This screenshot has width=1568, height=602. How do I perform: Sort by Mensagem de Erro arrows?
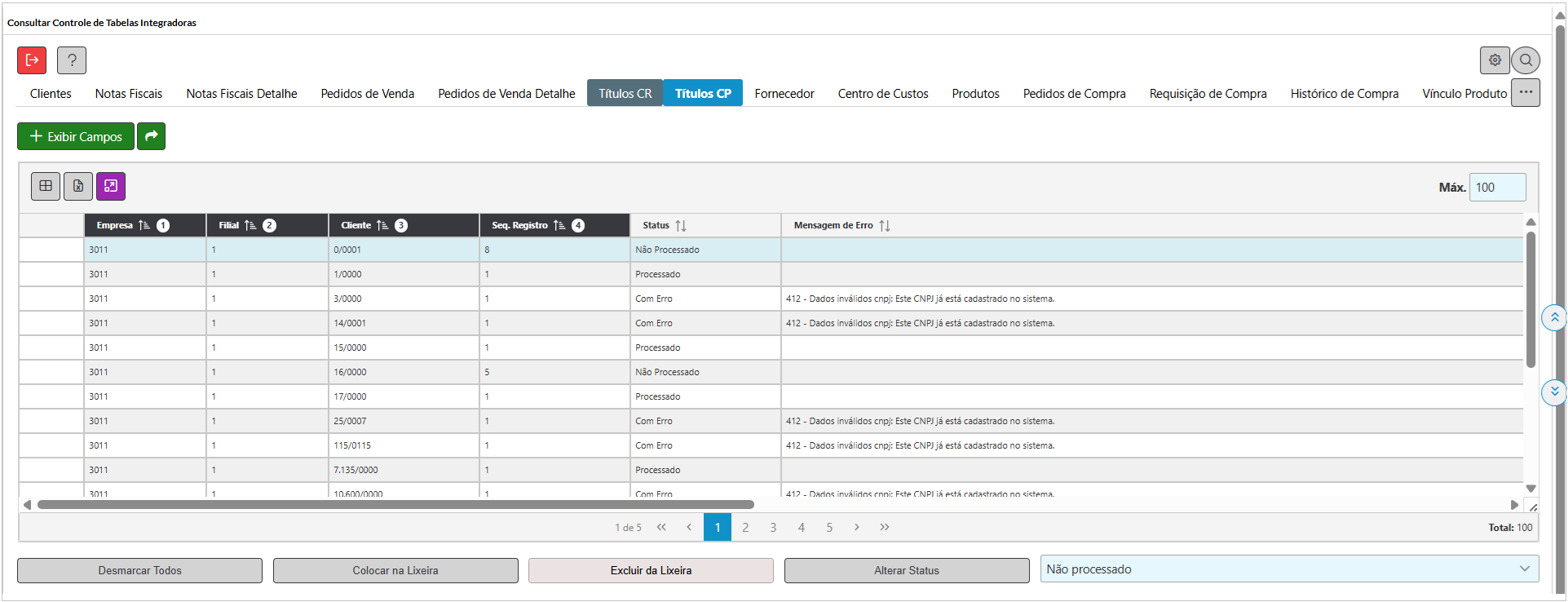tap(885, 226)
